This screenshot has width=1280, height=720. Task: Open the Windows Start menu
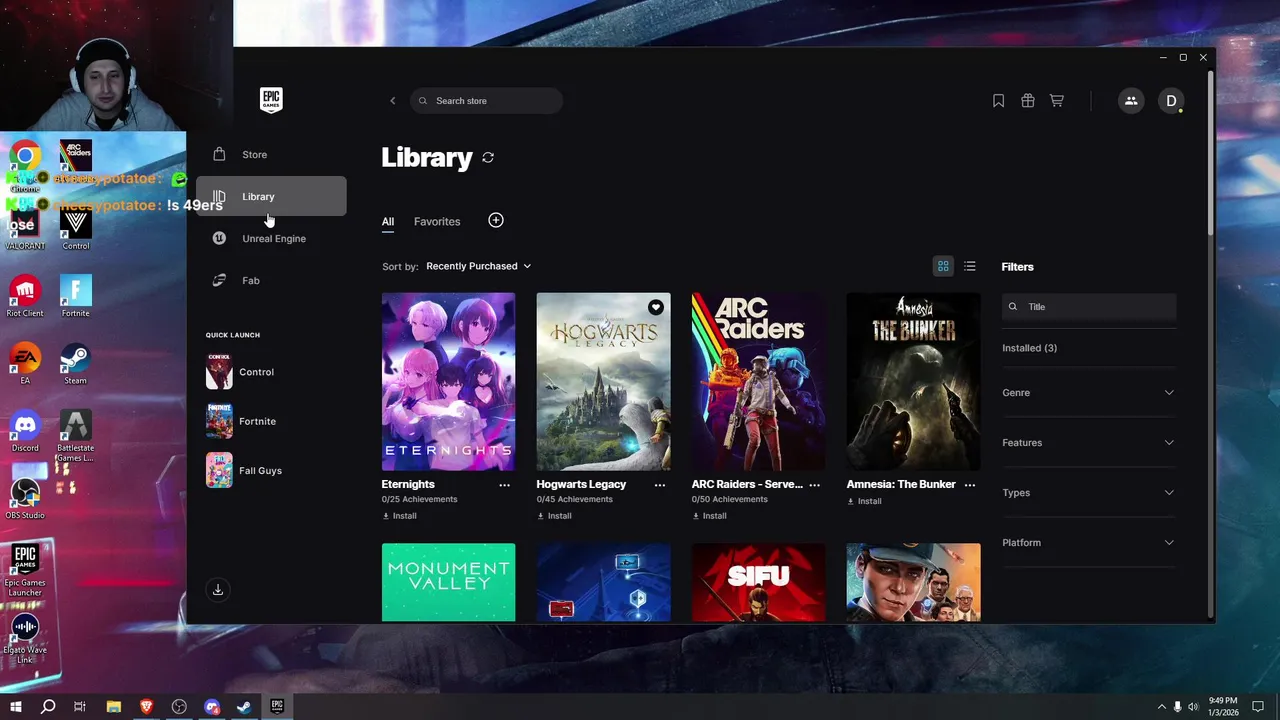pos(16,707)
